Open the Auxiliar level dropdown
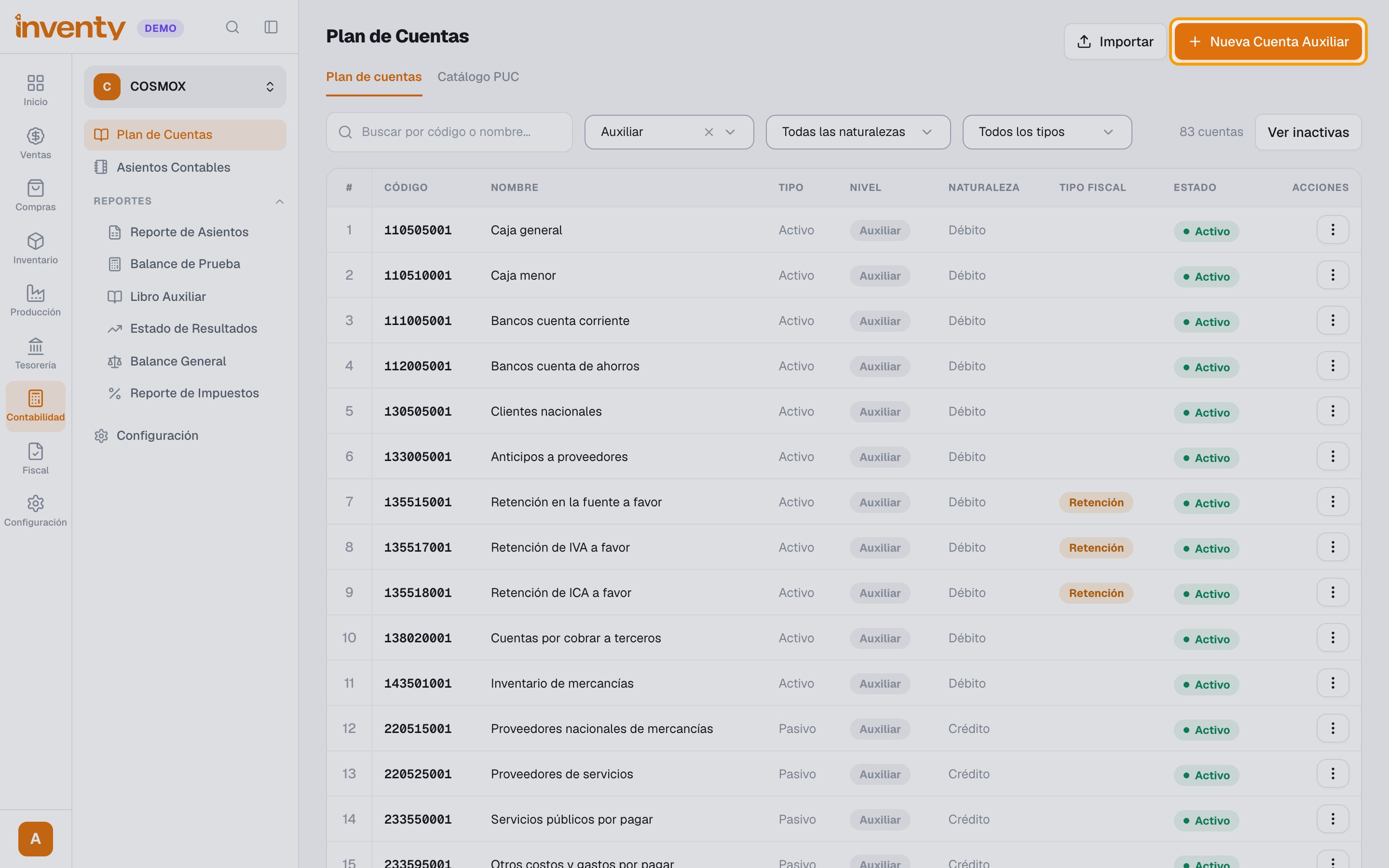Image resolution: width=1389 pixels, height=868 pixels. (669, 132)
